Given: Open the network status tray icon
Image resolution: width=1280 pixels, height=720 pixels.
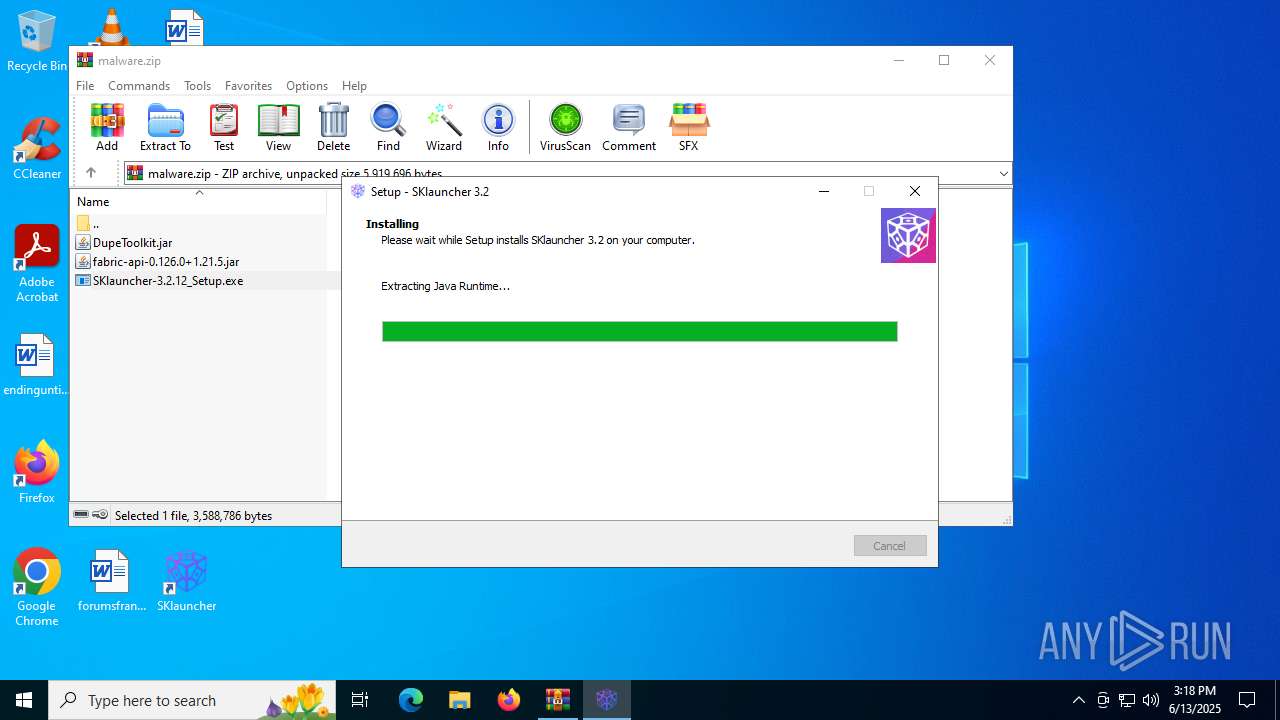Looking at the screenshot, I should (x=1127, y=700).
